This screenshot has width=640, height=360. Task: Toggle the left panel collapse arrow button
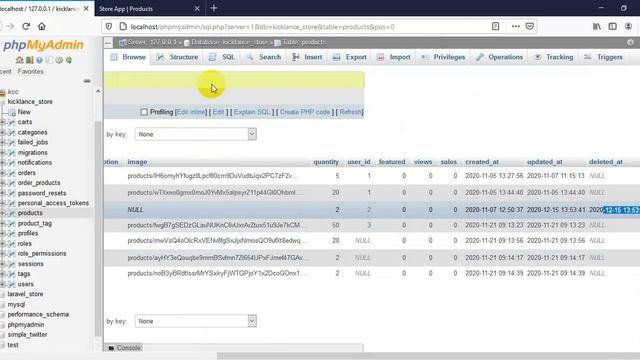click(108, 42)
